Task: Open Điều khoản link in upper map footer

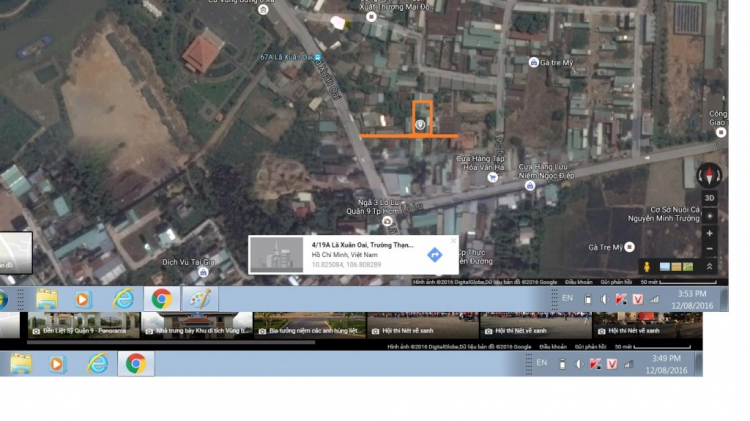Action: point(578,282)
